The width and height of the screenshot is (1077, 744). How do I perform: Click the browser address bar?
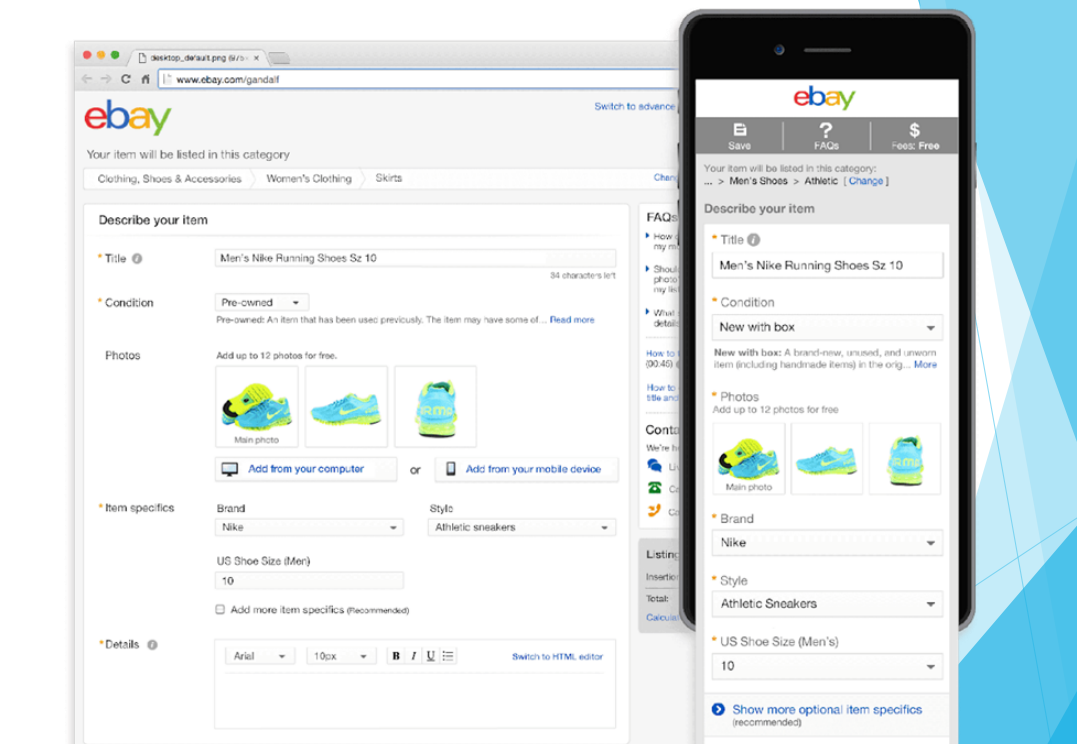pyautogui.click(x=418, y=79)
